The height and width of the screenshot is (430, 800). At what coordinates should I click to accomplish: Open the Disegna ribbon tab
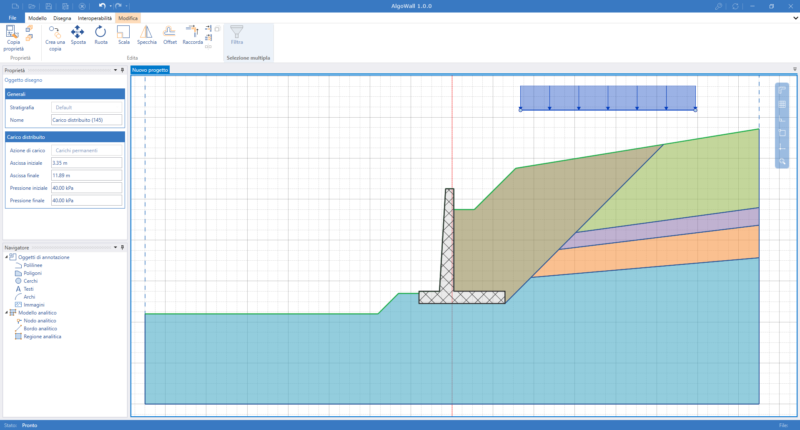click(x=62, y=18)
